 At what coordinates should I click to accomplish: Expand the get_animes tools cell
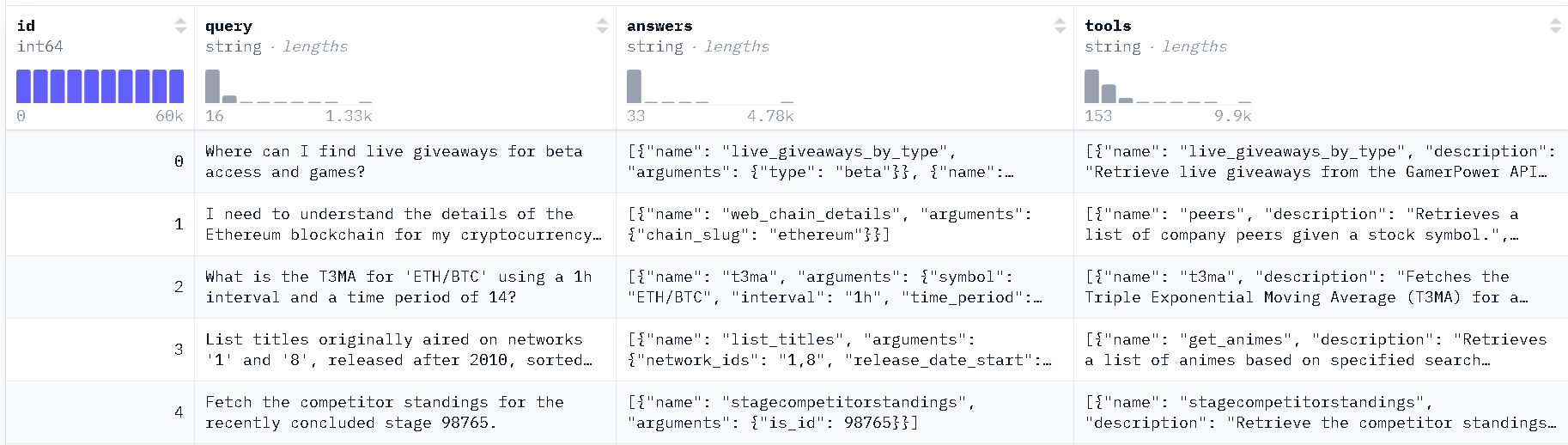[1320, 350]
